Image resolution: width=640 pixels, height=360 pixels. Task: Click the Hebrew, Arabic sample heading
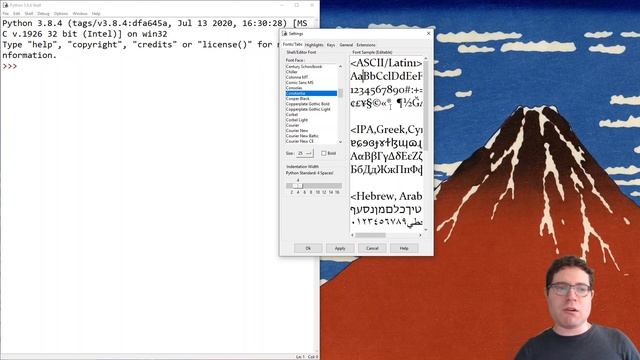pos(386,196)
